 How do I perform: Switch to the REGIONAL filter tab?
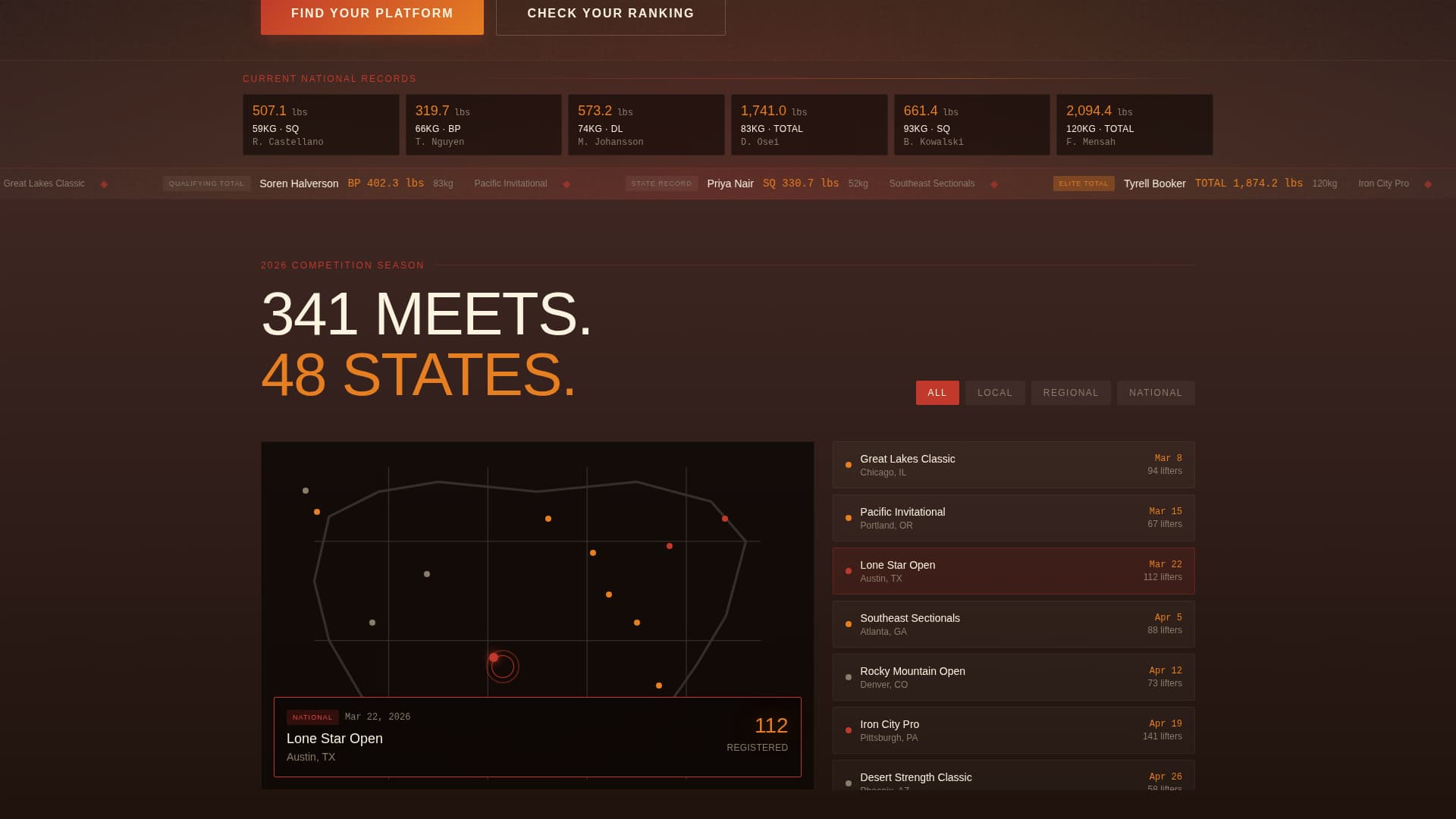click(x=1071, y=393)
